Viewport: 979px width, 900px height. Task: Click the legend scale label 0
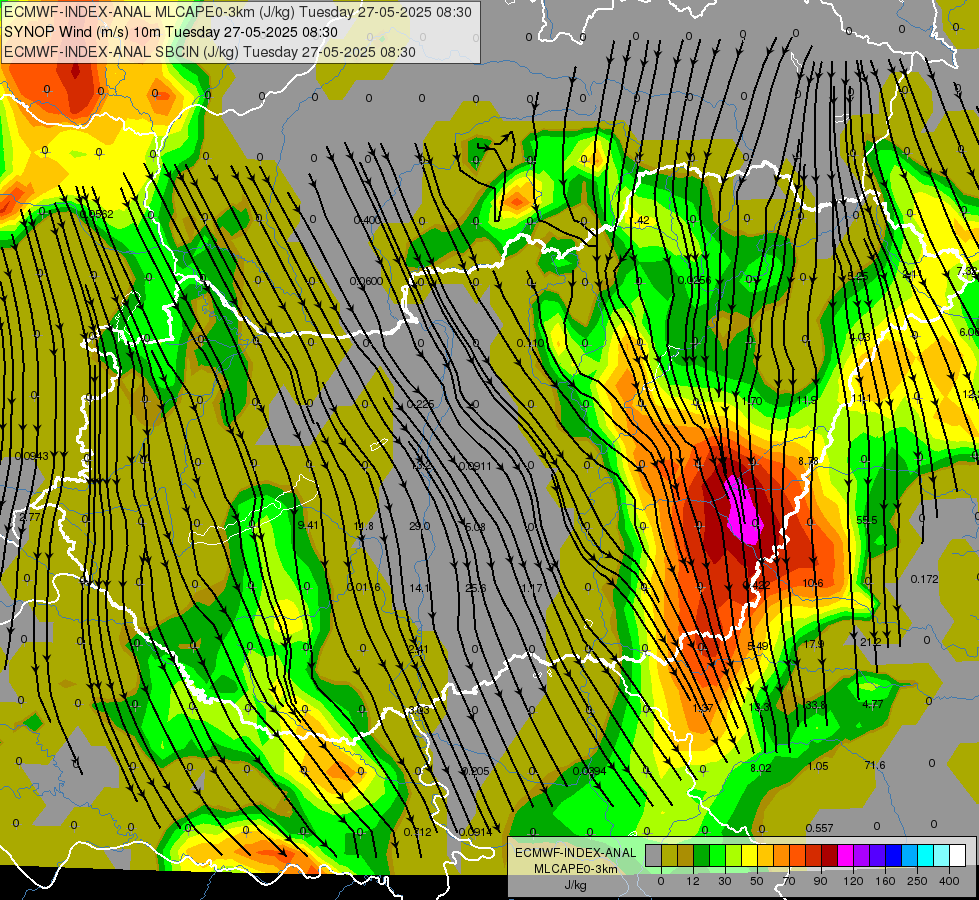point(661,881)
